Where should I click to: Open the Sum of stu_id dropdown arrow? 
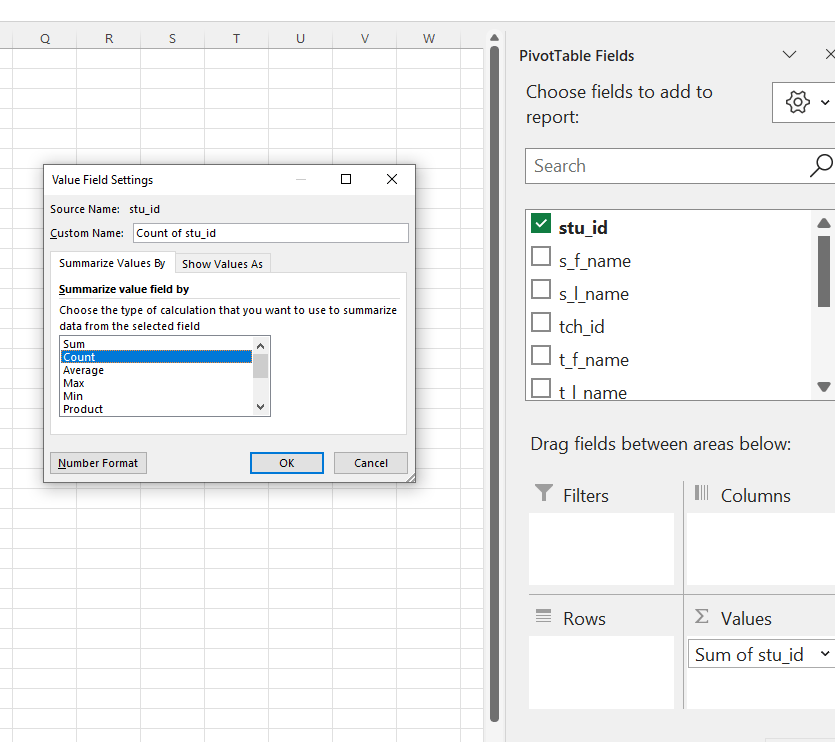pyautogui.click(x=825, y=654)
